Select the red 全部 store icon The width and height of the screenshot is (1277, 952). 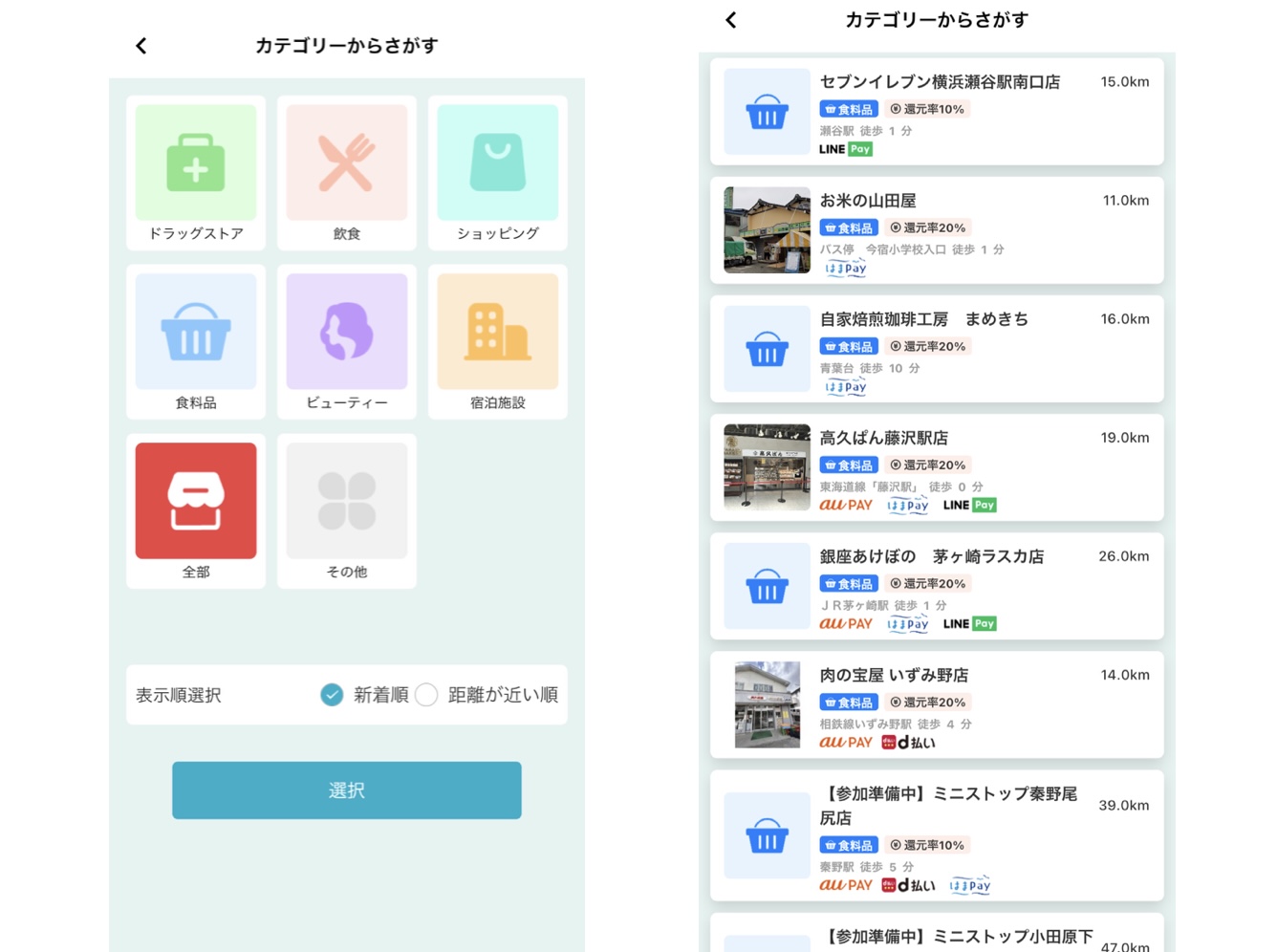196,501
